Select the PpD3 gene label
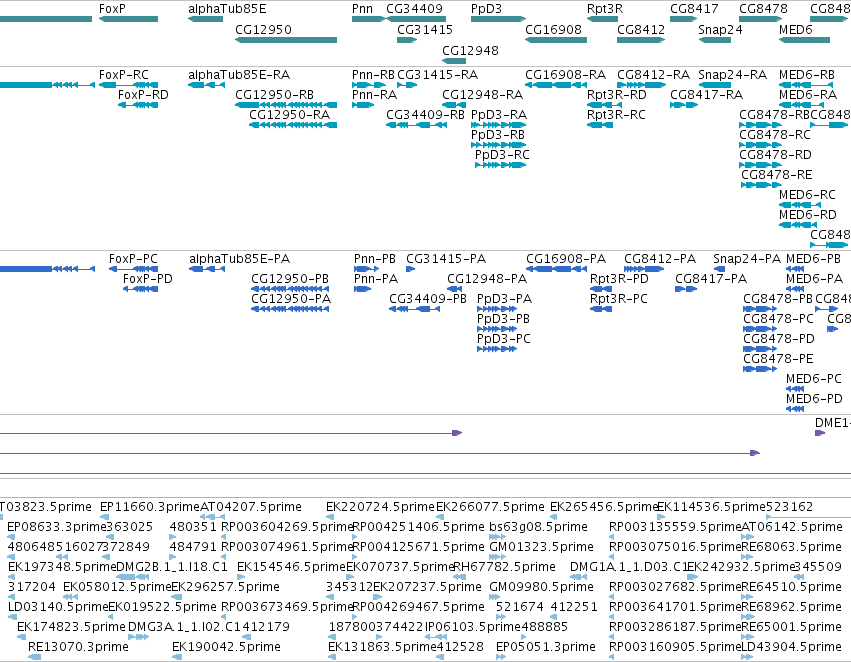Image resolution: width=851 pixels, height=662 pixels. click(x=486, y=9)
